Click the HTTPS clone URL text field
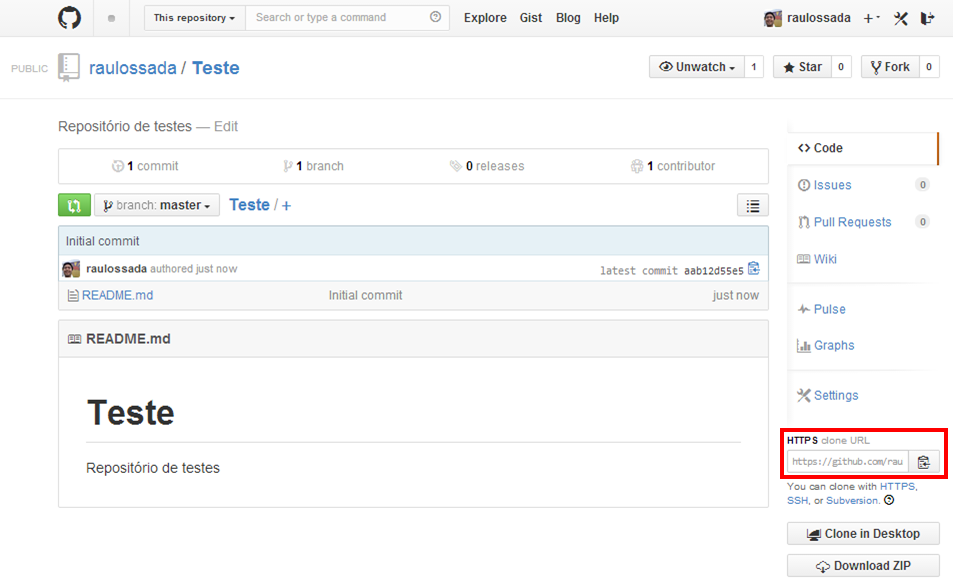This screenshot has width=953, height=586. (848, 462)
